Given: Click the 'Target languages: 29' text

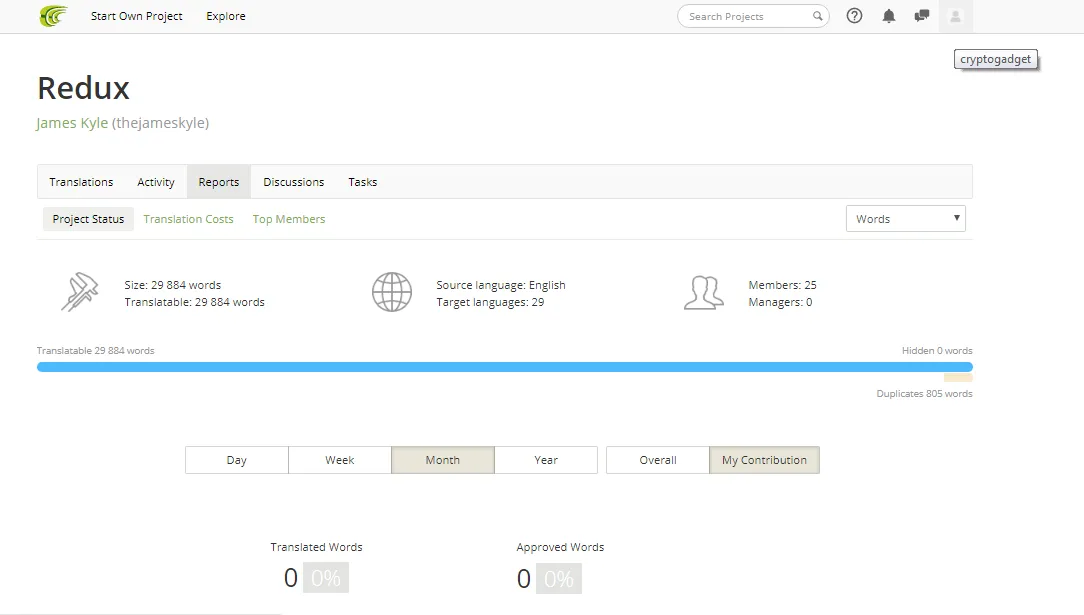Looking at the screenshot, I should [x=490, y=302].
